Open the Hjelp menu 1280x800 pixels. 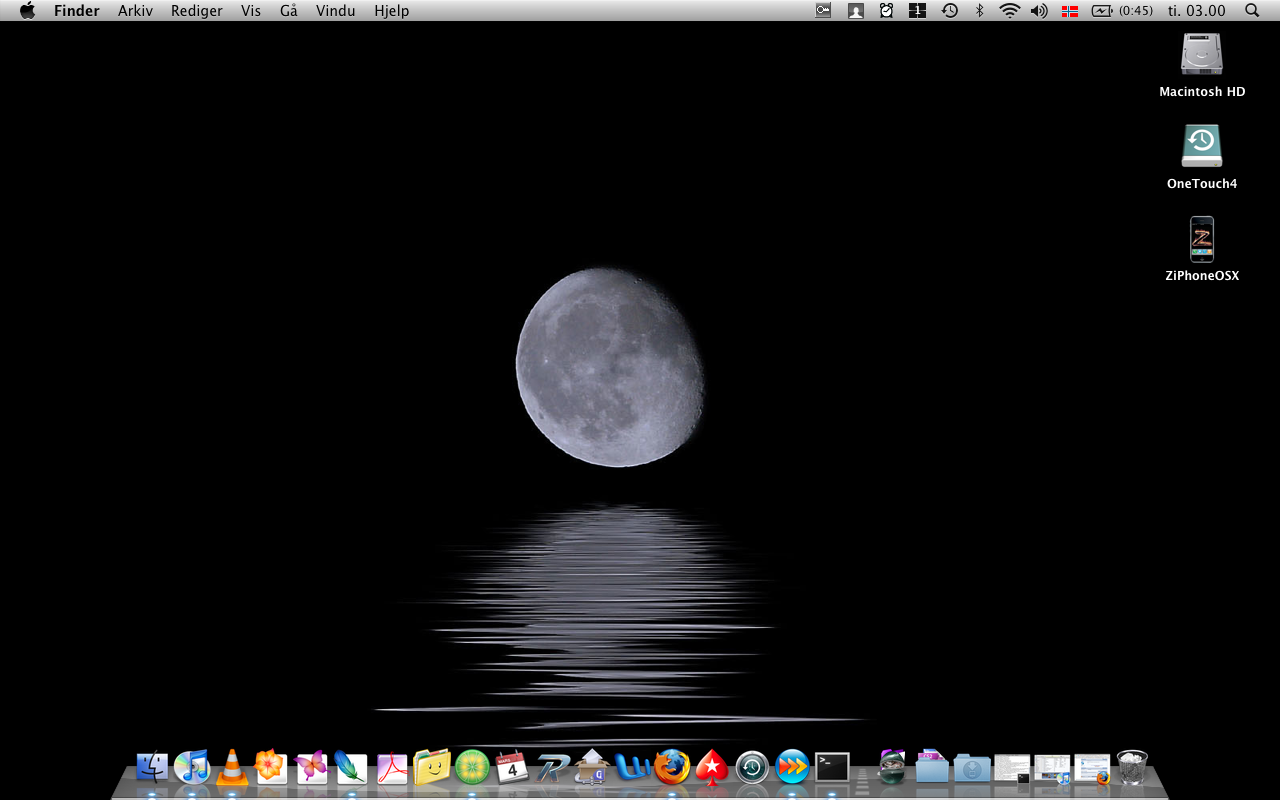[391, 11]
